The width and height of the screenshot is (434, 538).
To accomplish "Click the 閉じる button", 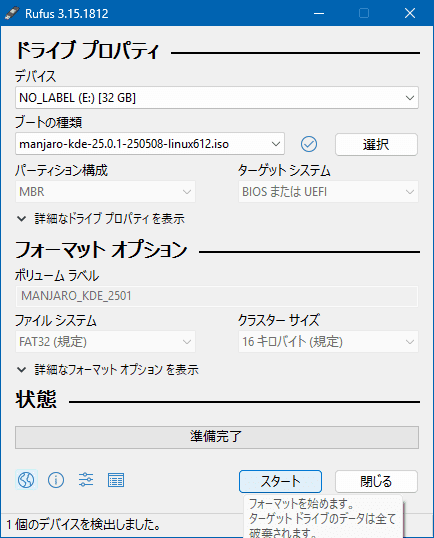I will click(376, 481).
